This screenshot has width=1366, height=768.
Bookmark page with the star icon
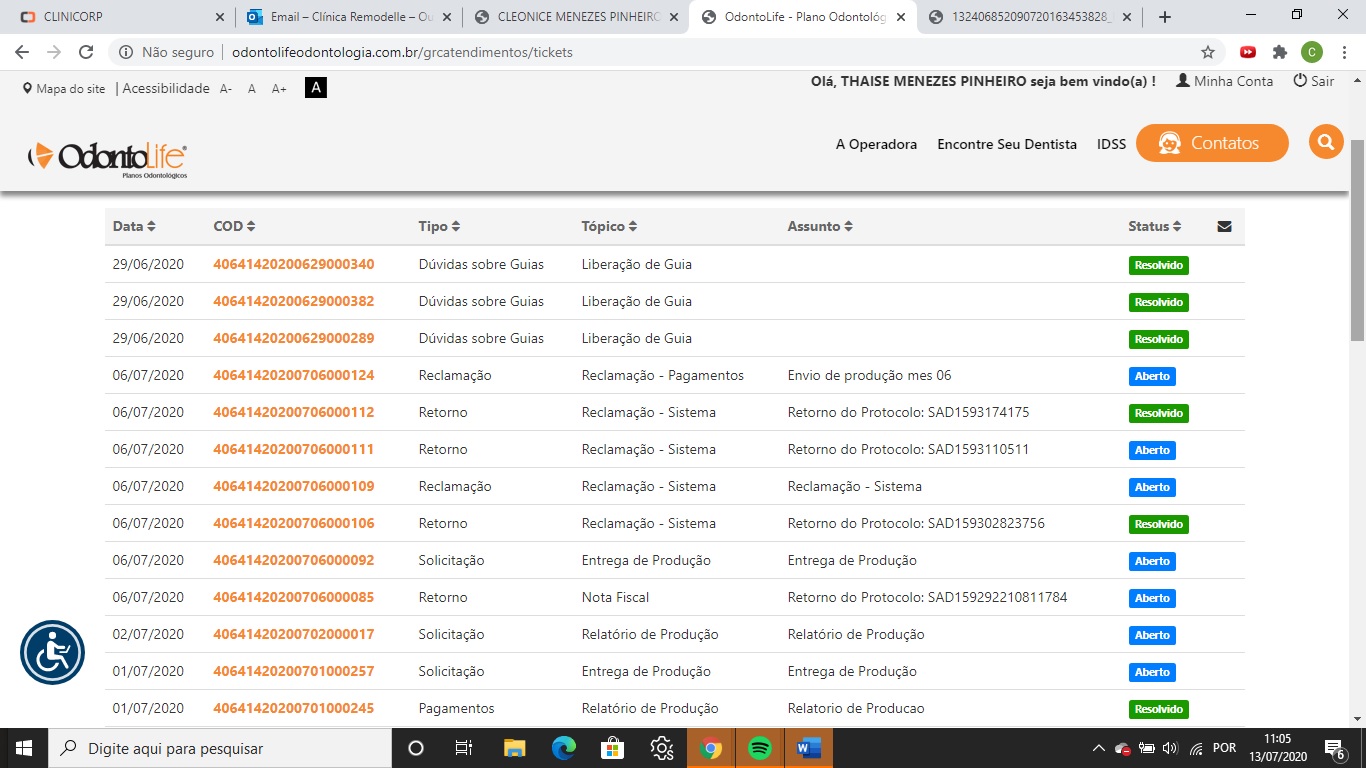[x=1208, y=52]
